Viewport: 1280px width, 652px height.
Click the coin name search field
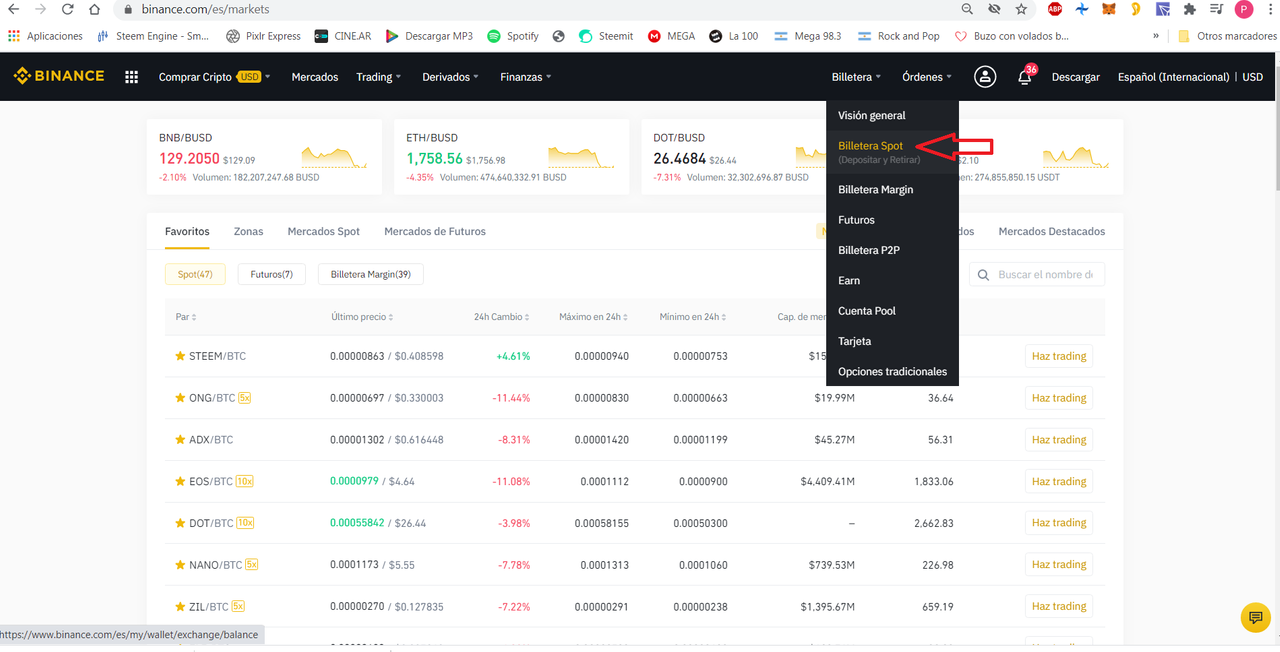(x=1037, y=274)
